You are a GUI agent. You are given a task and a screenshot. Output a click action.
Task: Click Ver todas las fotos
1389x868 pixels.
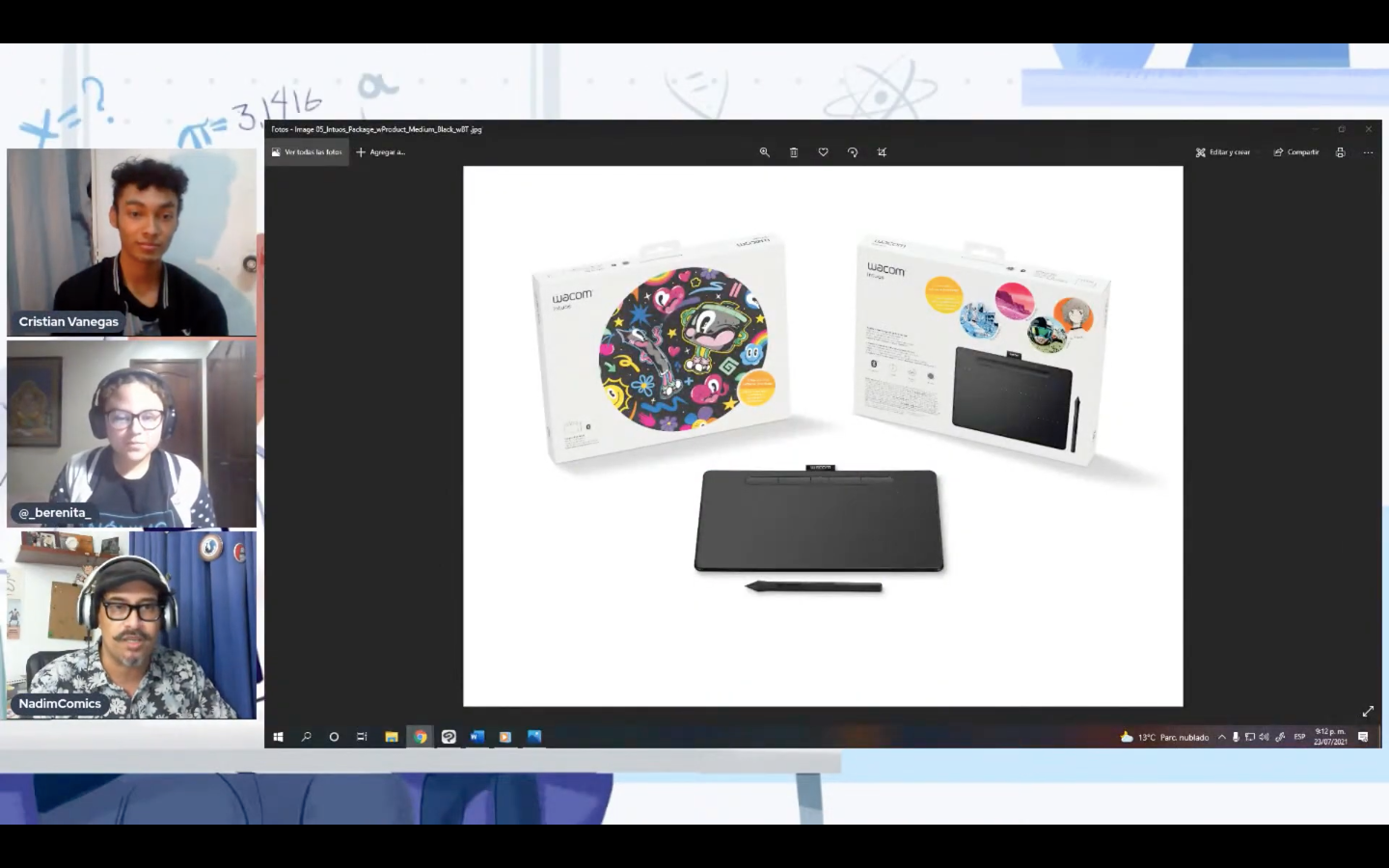[307, 152]
